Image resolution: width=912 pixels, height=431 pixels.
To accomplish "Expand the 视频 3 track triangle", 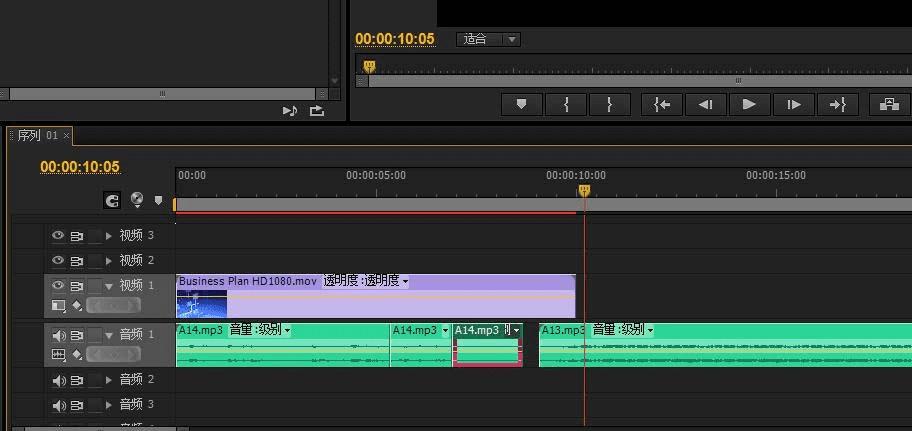I will (x=108, y=236).
